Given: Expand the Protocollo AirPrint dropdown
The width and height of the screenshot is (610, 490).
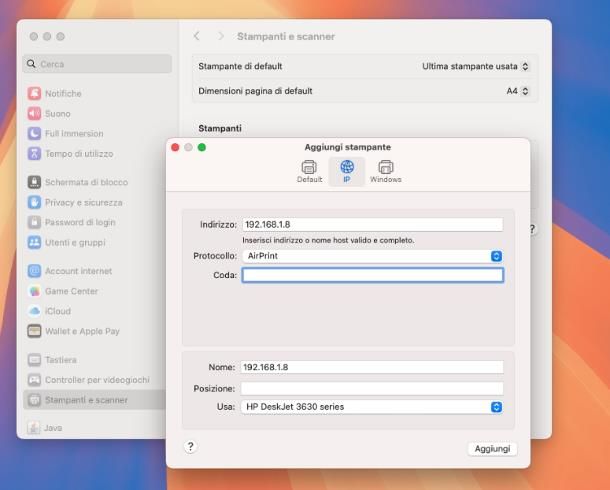Looking at the screenshot, I should coord(372,256).
